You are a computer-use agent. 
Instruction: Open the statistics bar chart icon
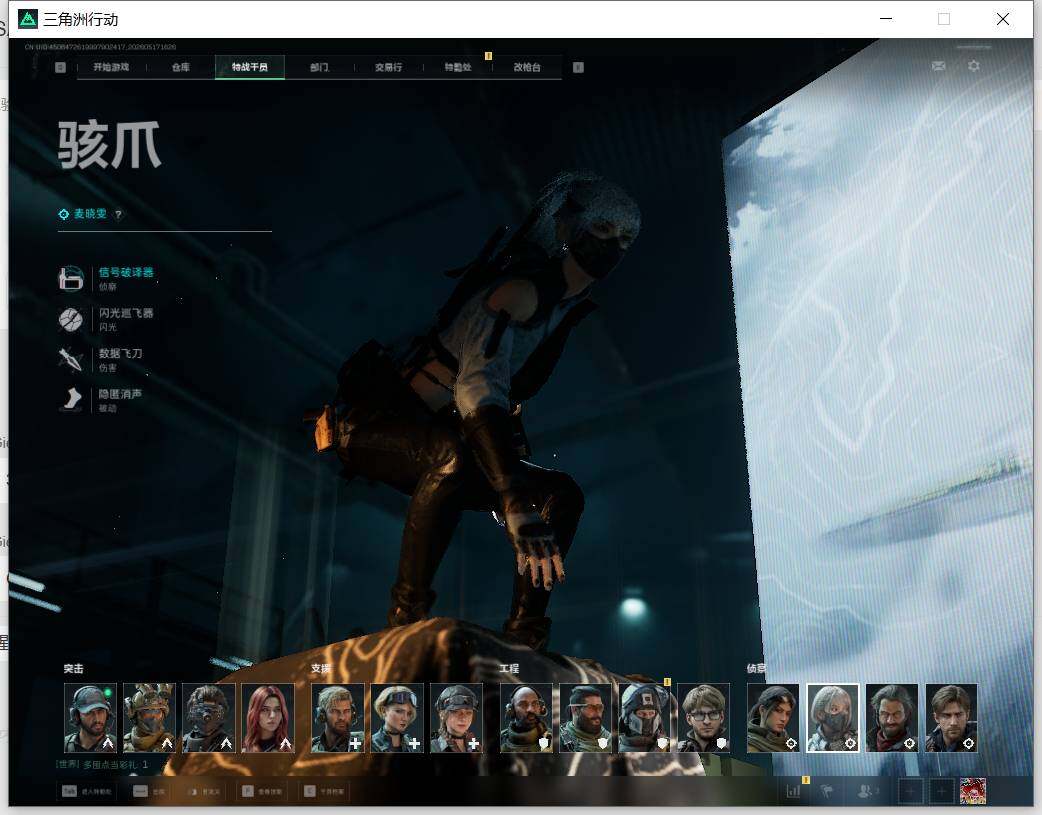tap(793, 791)
